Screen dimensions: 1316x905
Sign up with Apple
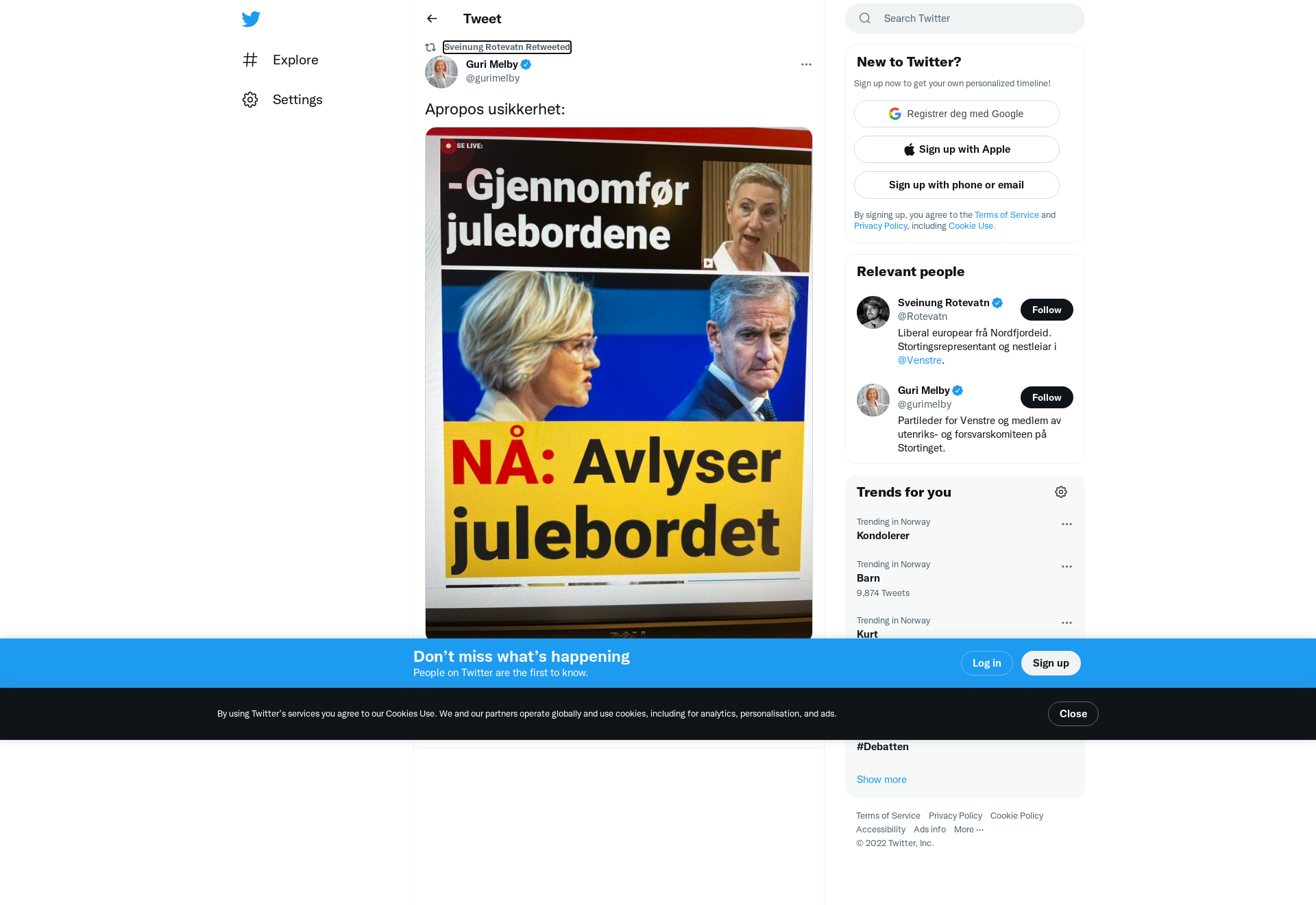(x=957, y=149)
